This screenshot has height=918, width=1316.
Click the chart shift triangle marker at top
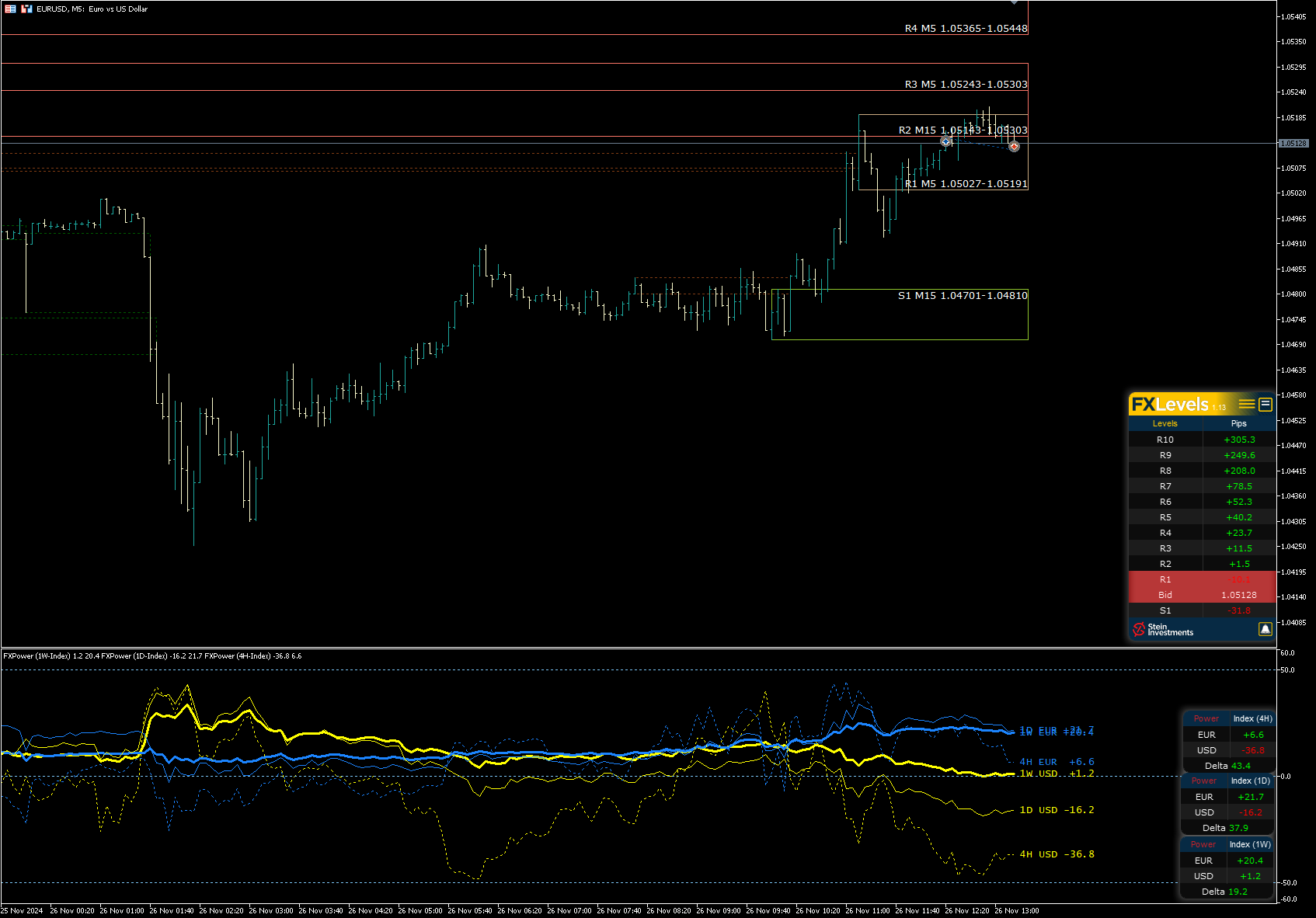point(1014,2)
